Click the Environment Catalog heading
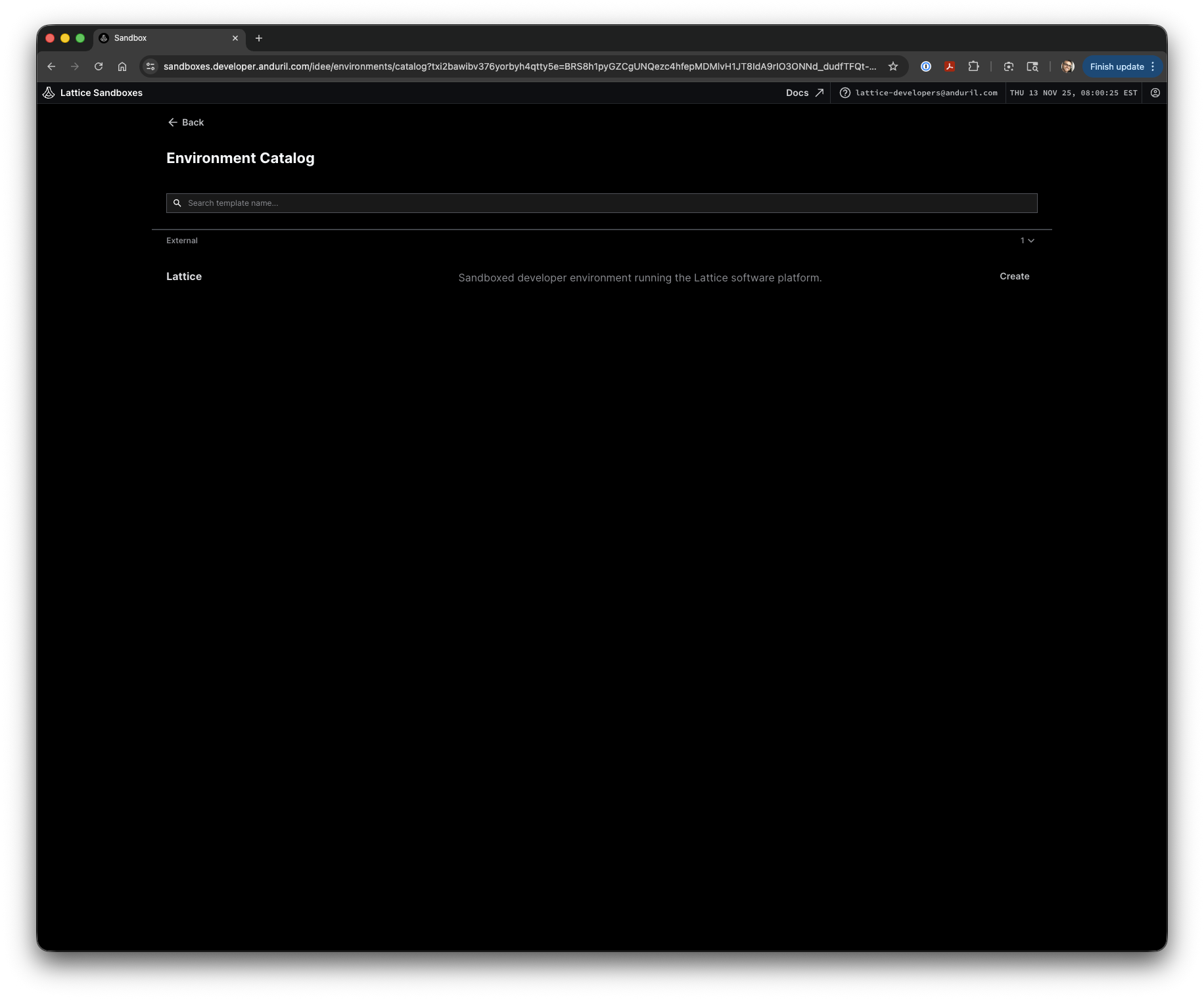The height and width of the screenshot is (1000, 1204). coord(241,158)
